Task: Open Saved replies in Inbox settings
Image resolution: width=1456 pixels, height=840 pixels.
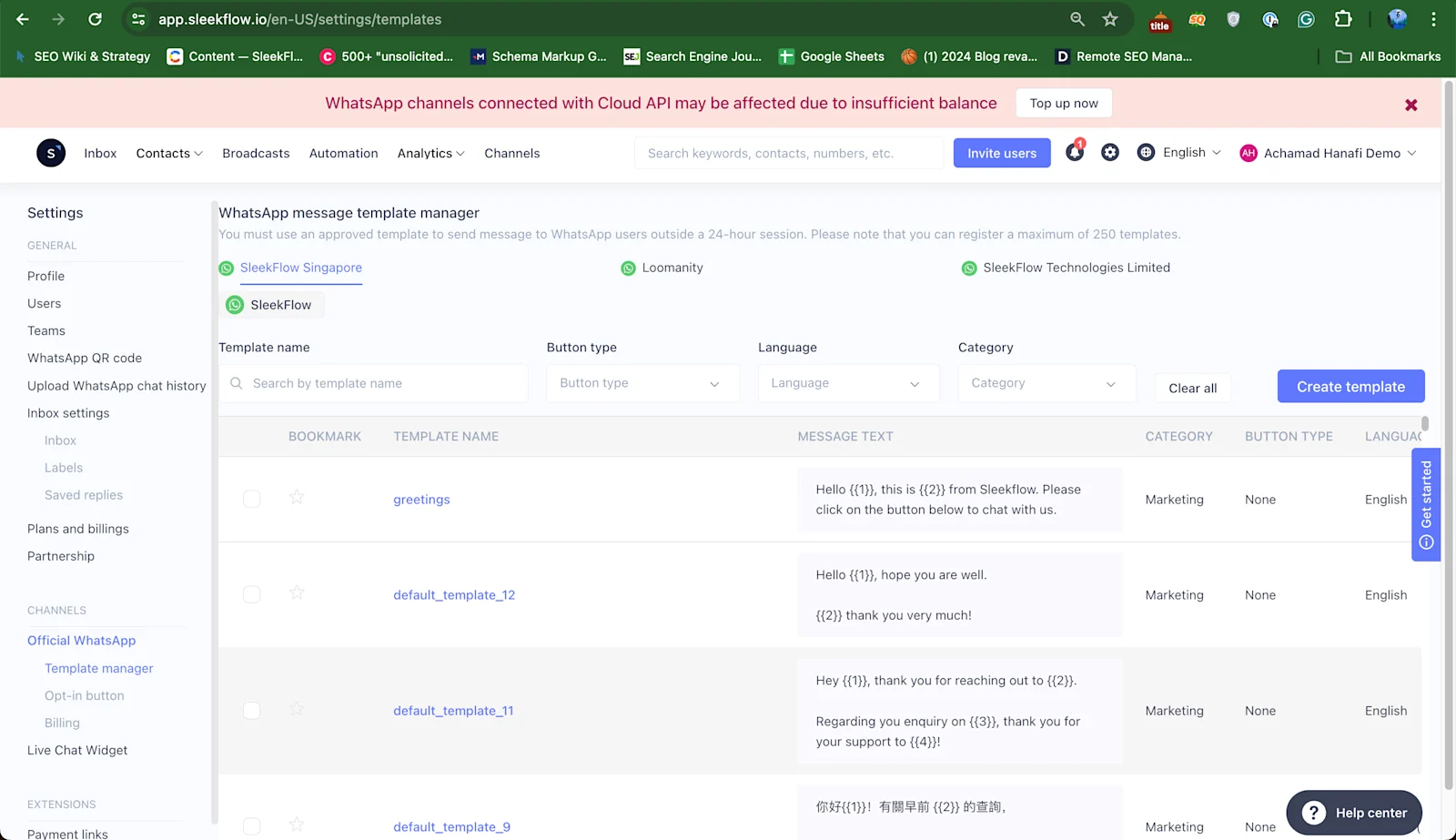Action: (x=84, y=495)
